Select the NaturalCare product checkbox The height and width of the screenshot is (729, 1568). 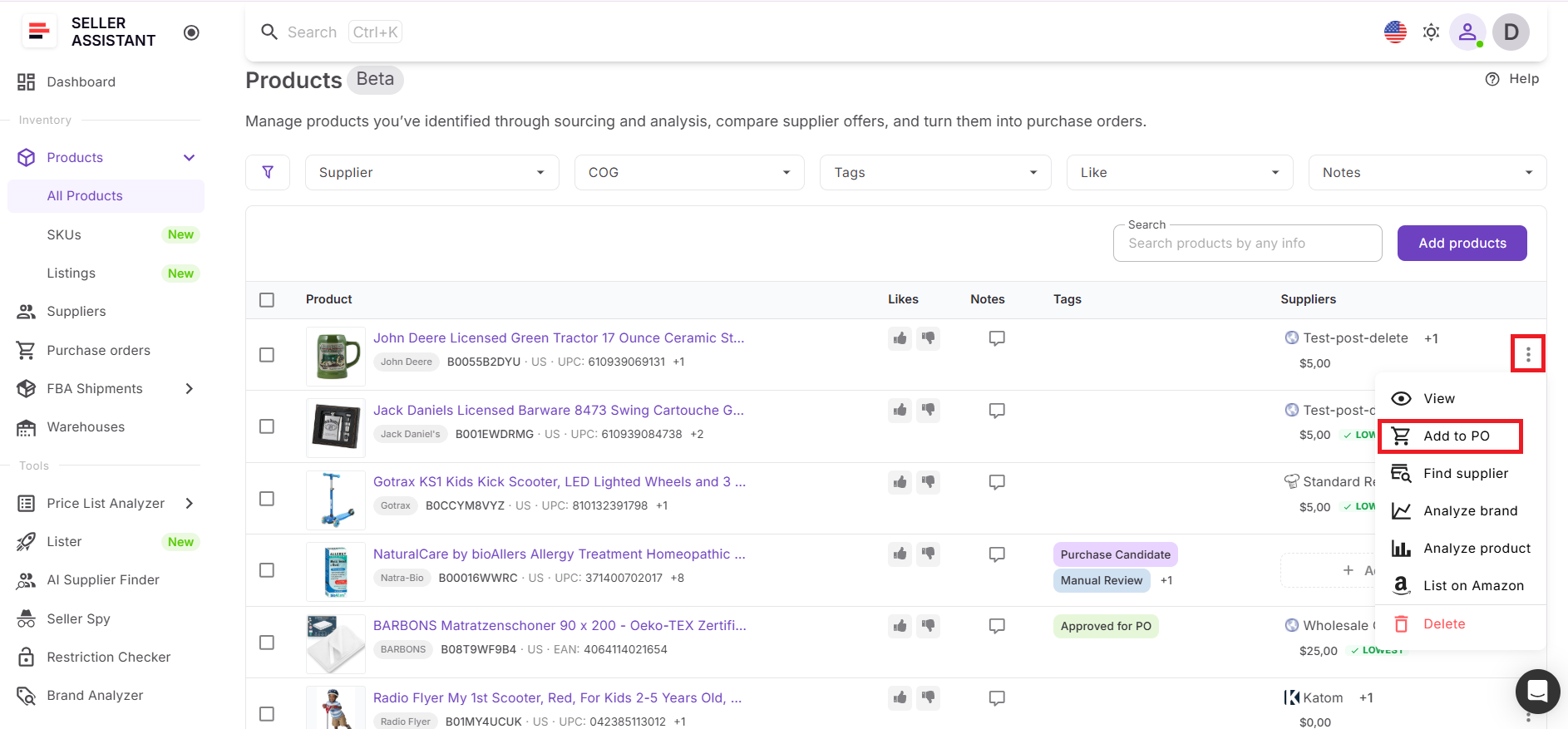267,570
